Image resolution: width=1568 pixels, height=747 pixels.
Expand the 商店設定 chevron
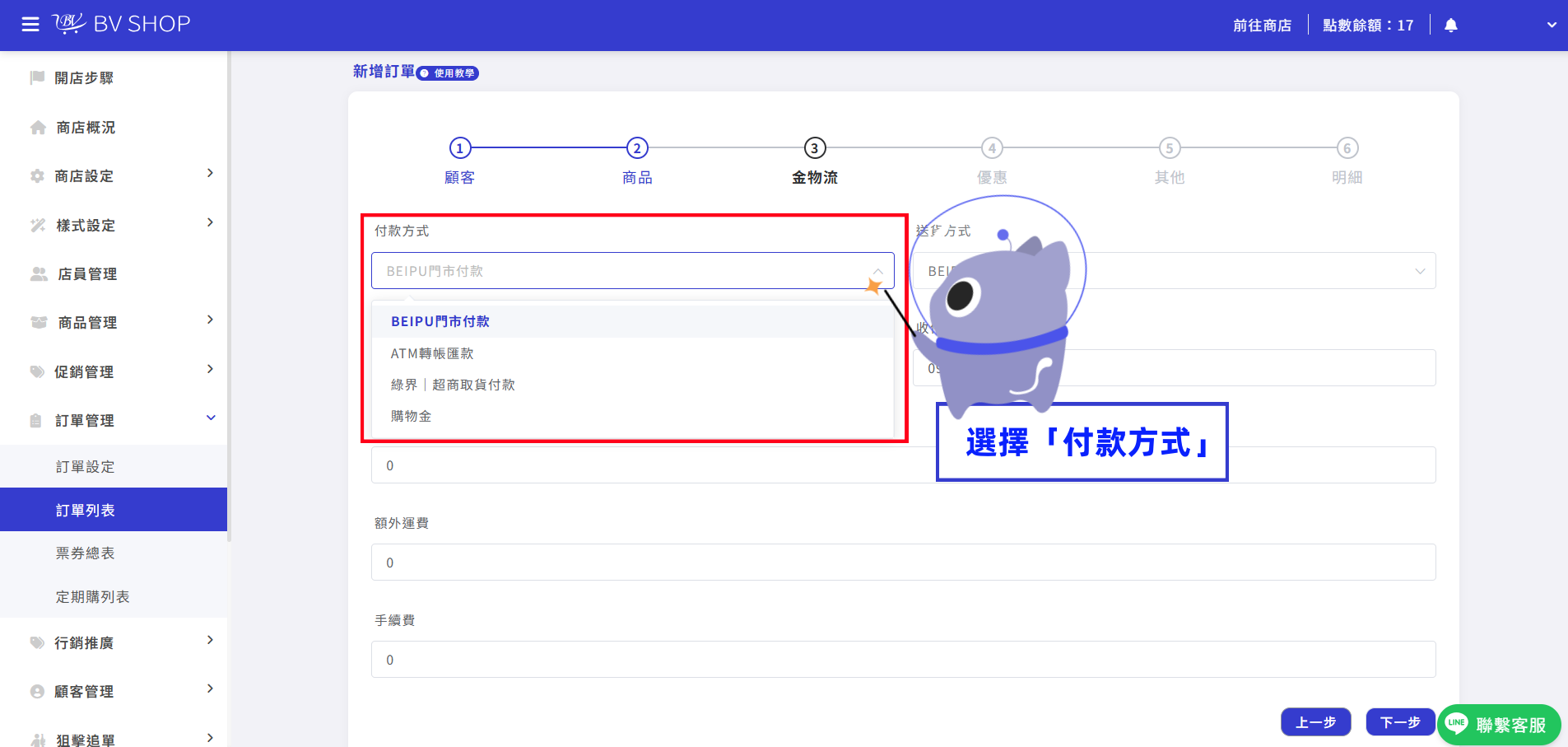[x=210, y=173]
